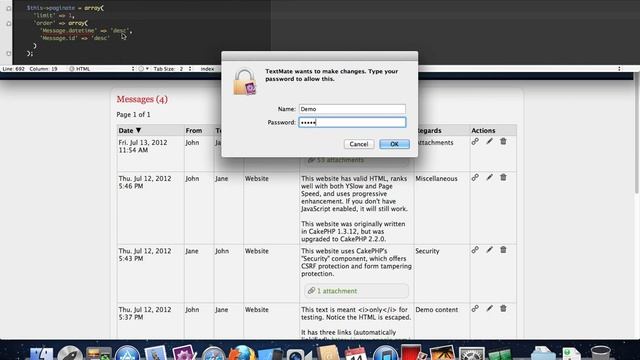Click link icon in the Miscellaneous row
640x360 pixels.
pos(475,178)
